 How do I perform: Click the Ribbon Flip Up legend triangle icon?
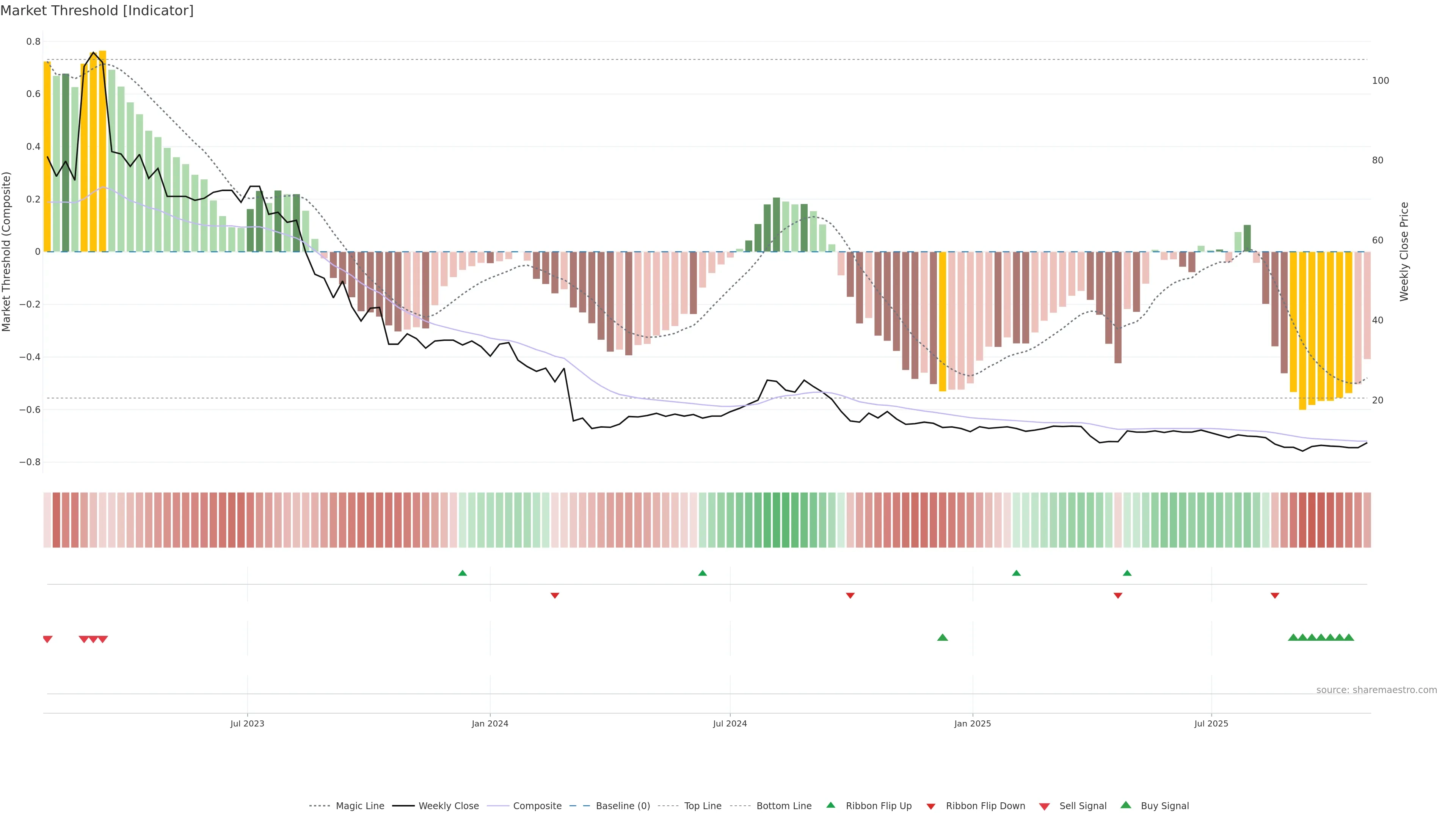(x=830, y=805)
